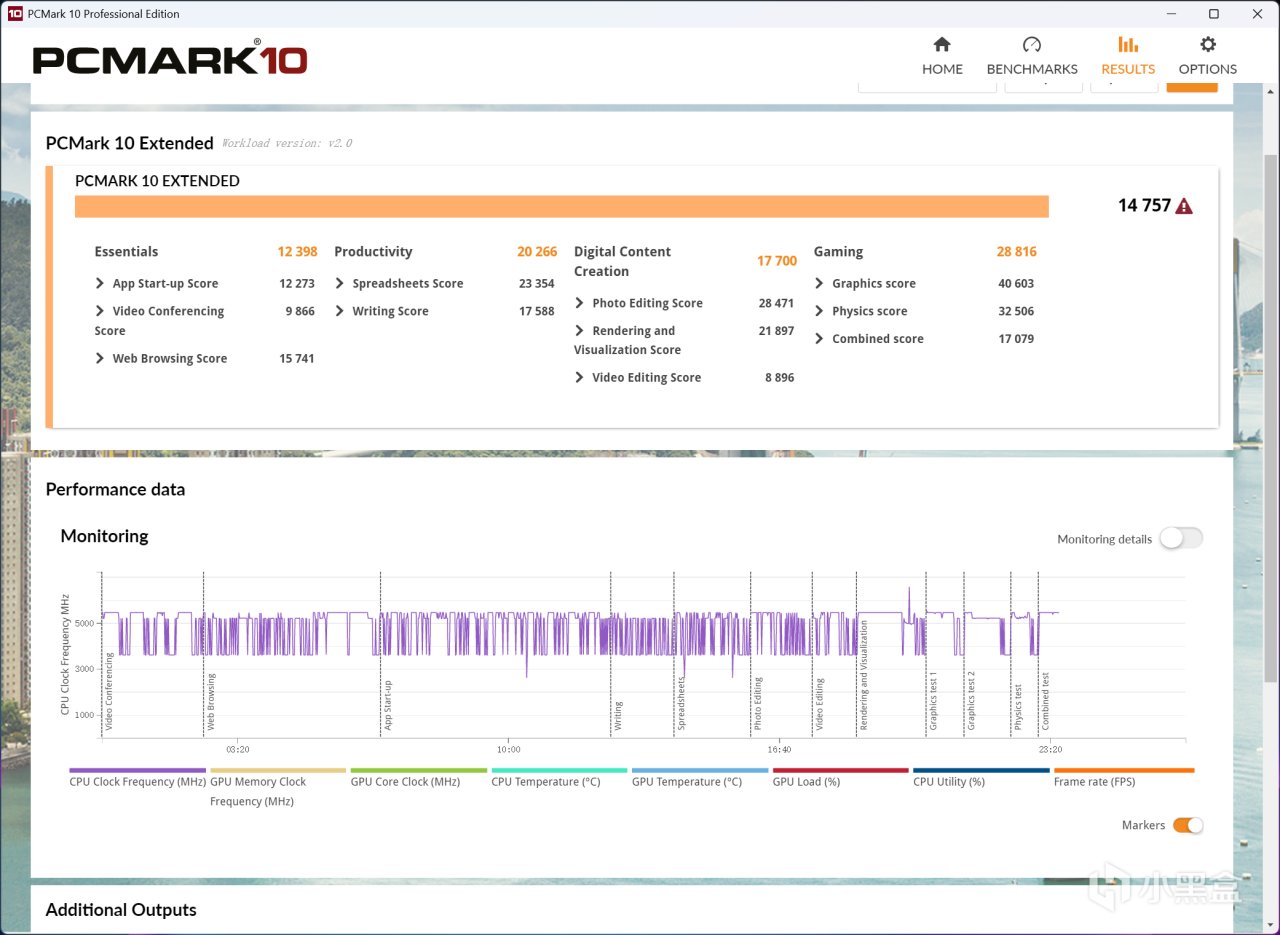Click the red warning triangle beside 14 757
Image resolution: width=1280 pixels, height=935 pixels.
pos(1184,206)
